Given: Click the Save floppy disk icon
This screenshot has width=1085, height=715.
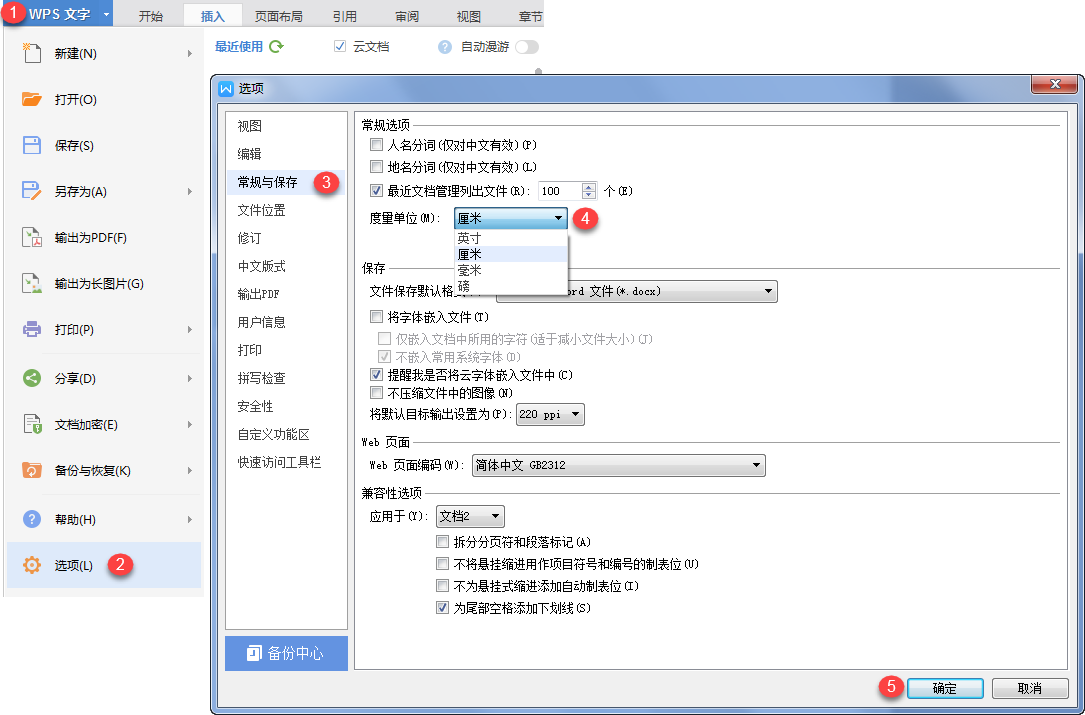Looking at the screenshot, I should pos(32,145).
